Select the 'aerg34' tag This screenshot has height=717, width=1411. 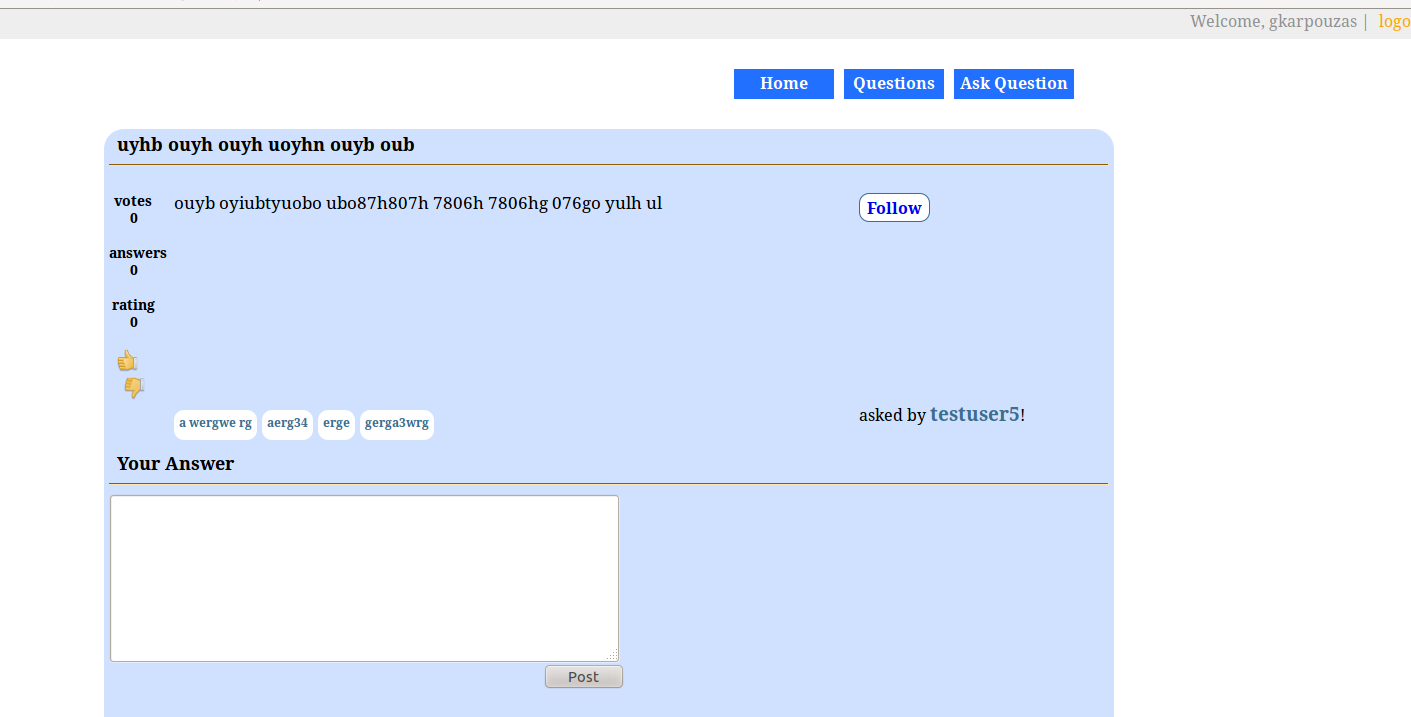click(x=287, y=424)
